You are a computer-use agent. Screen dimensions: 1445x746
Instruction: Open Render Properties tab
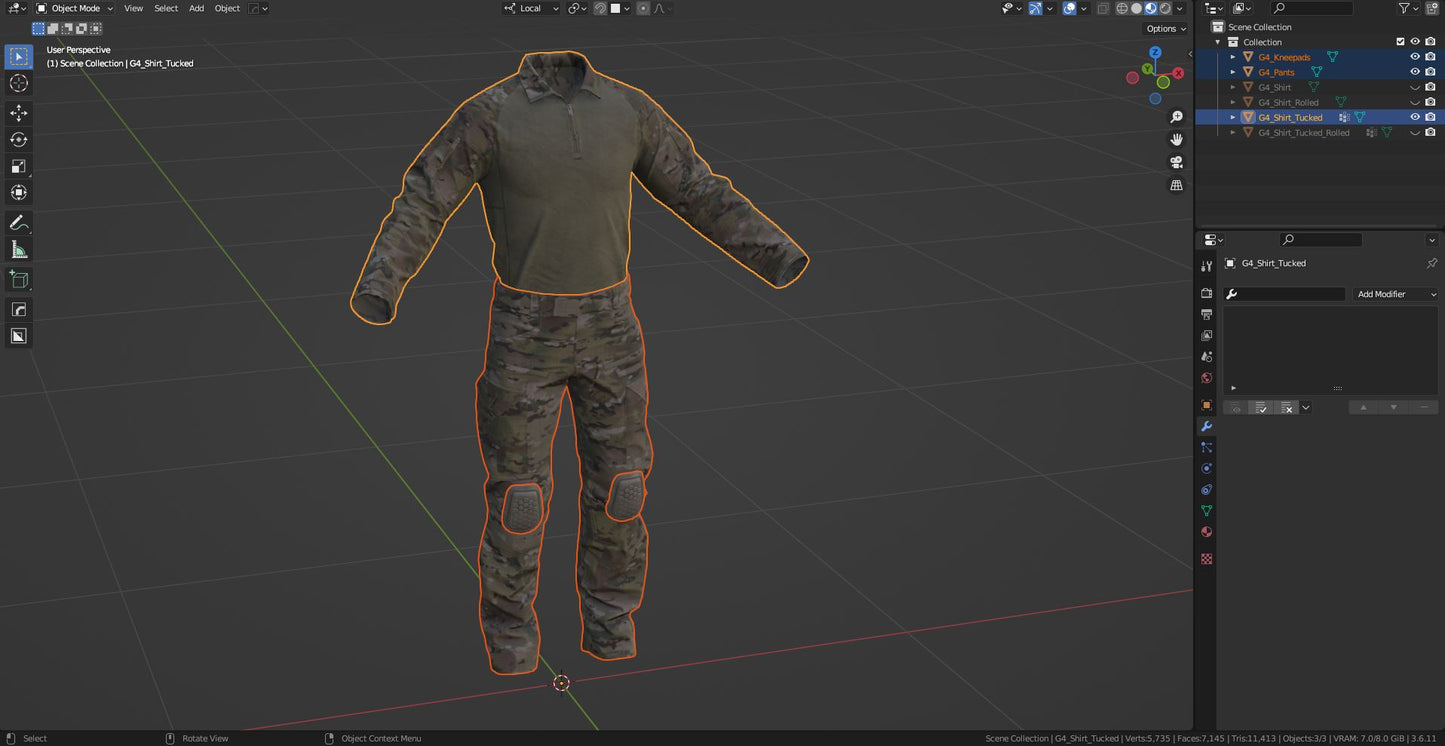(x=1206, y=293)
